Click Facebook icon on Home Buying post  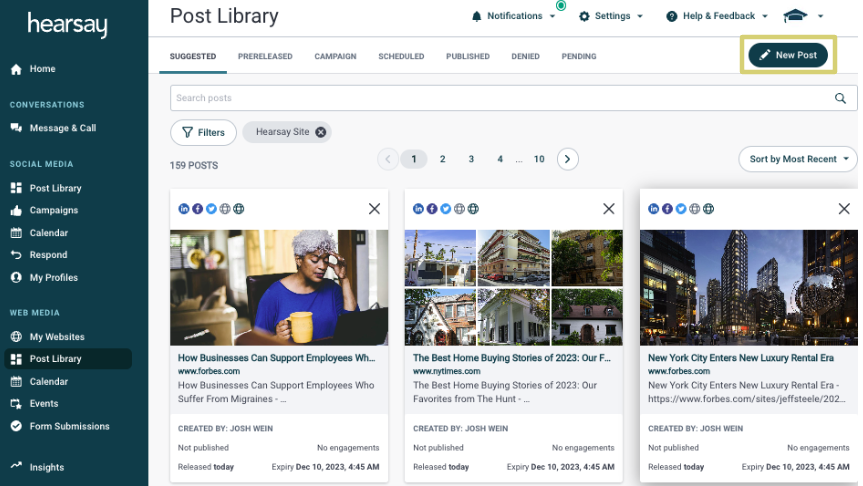pyautogui.click(x=432, y=209)
